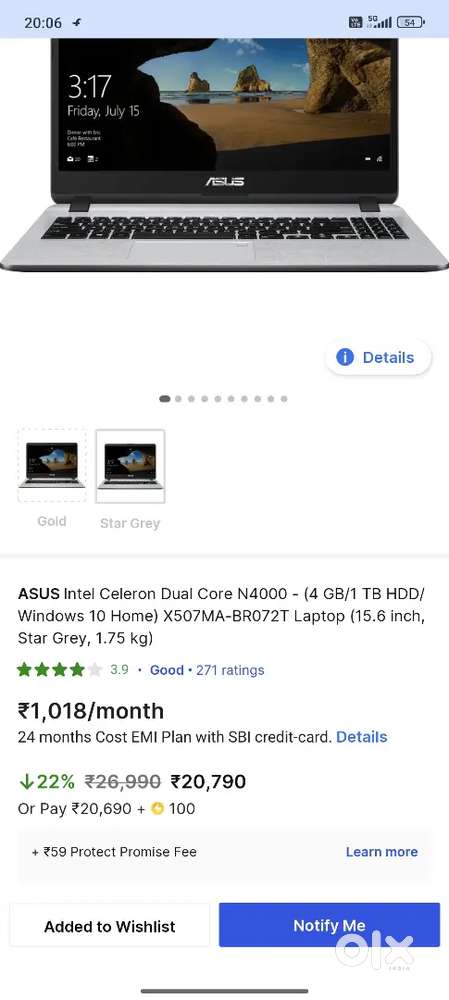Image resolution: width=449 pixels, height=1000 pixels.
Task: Open the Details pill button
Action: click(x=378, y=357)
